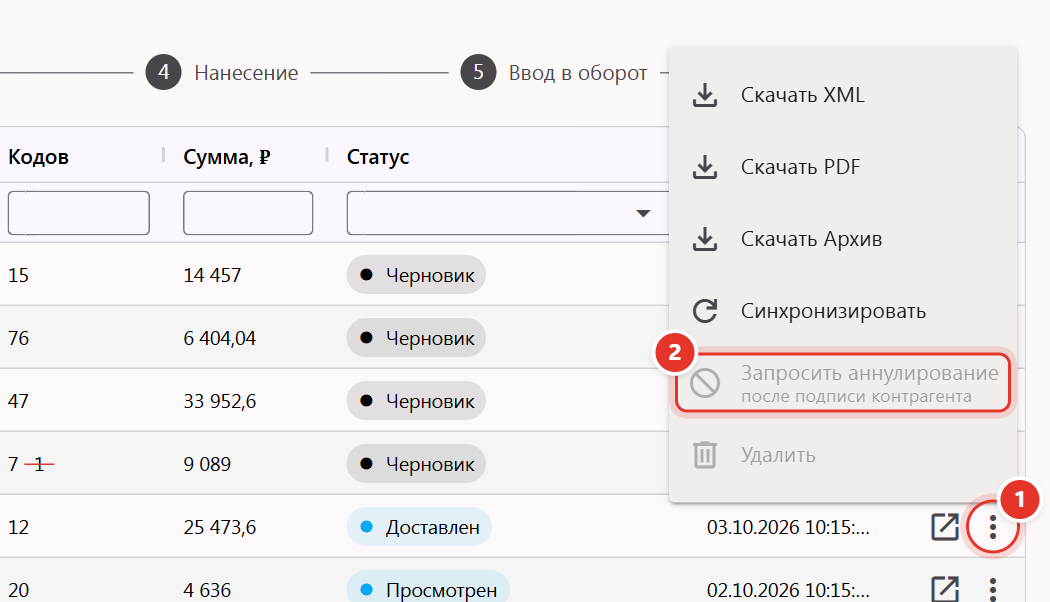This screenshot has width=1050, height=602.
Task: Click the Доставлен status badge
Action: [419, 527]
